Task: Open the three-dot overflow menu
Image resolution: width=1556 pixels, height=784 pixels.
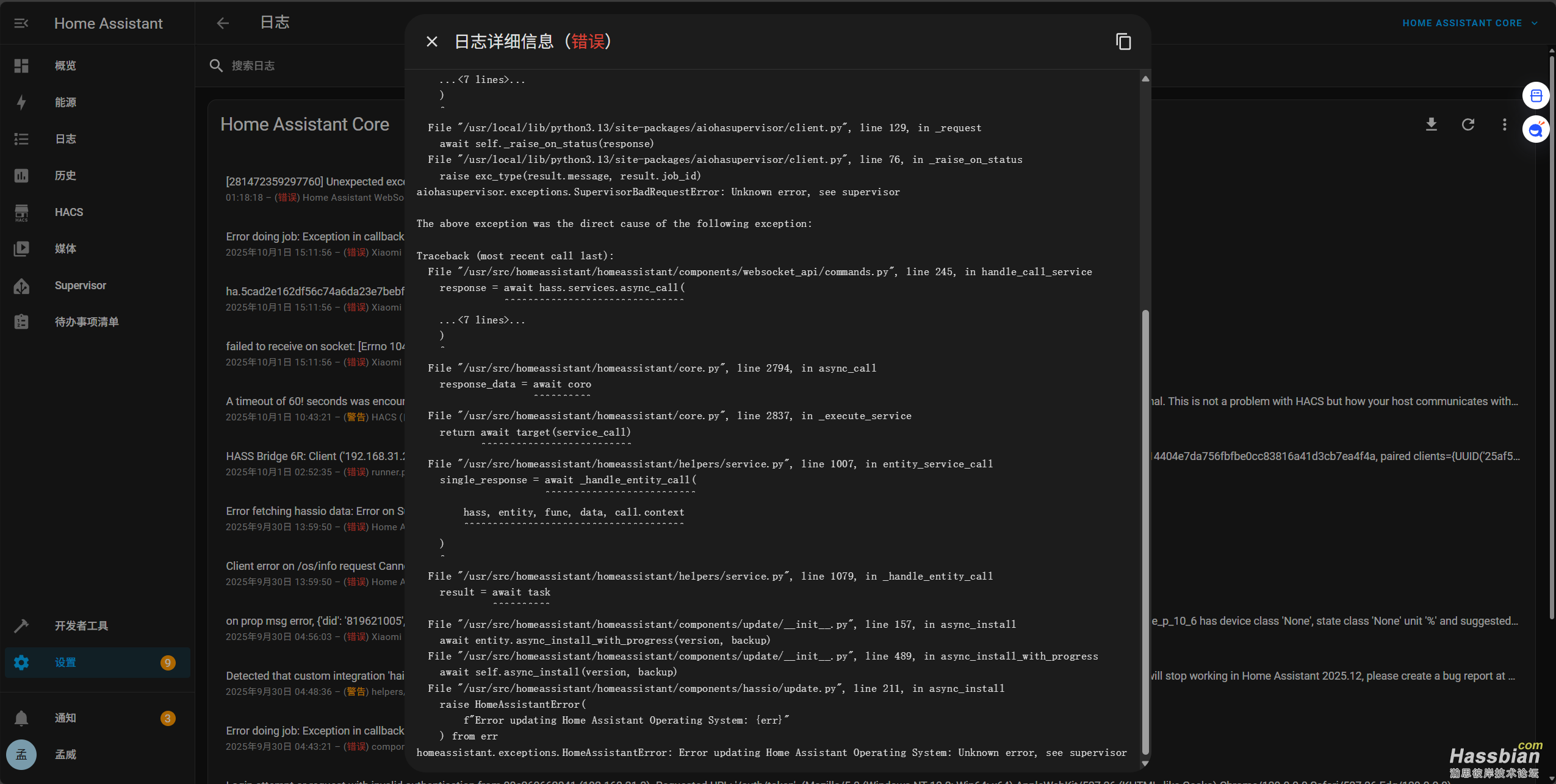Action: [1504, 124]
